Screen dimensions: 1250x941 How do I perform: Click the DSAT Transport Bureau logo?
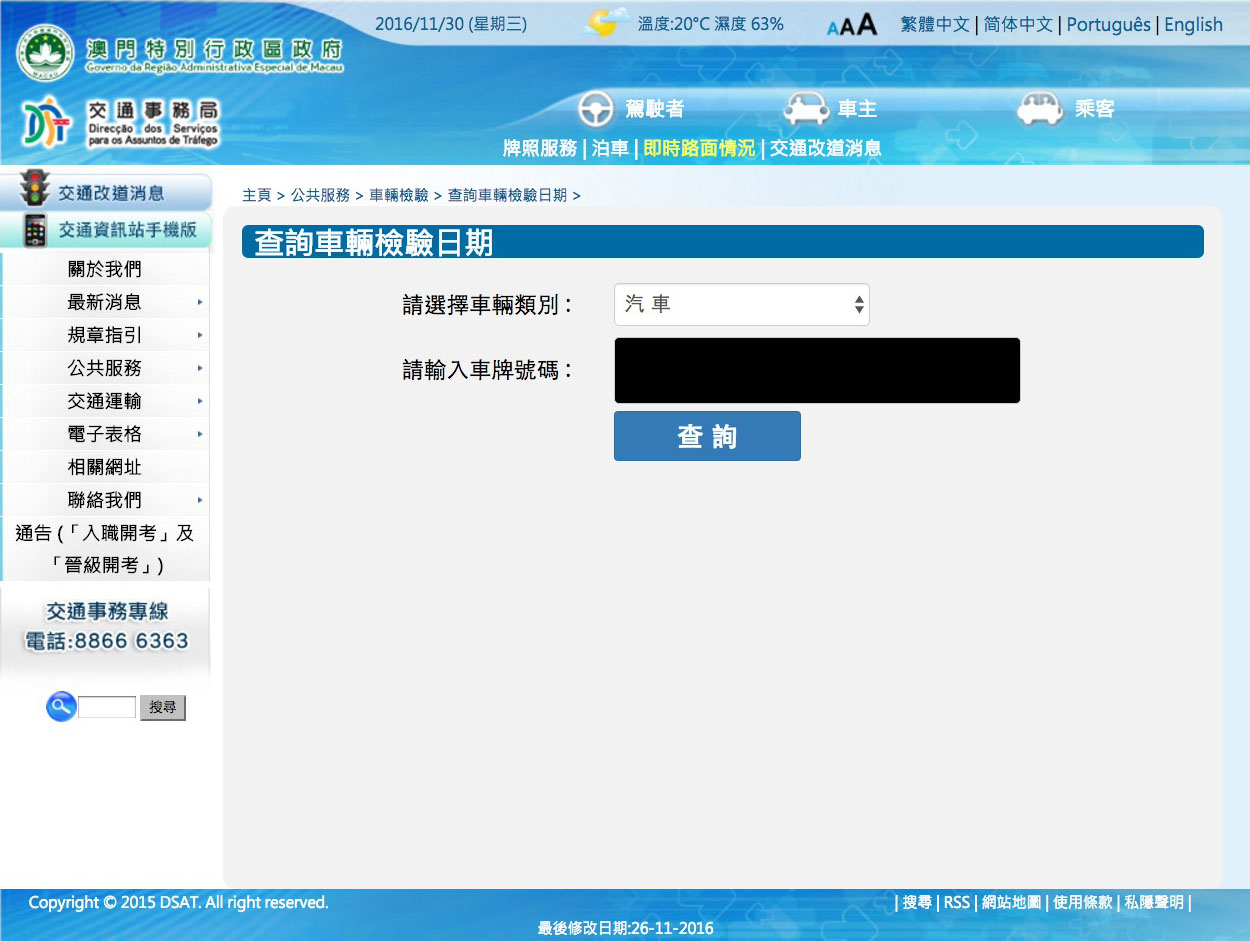[48, 122]
